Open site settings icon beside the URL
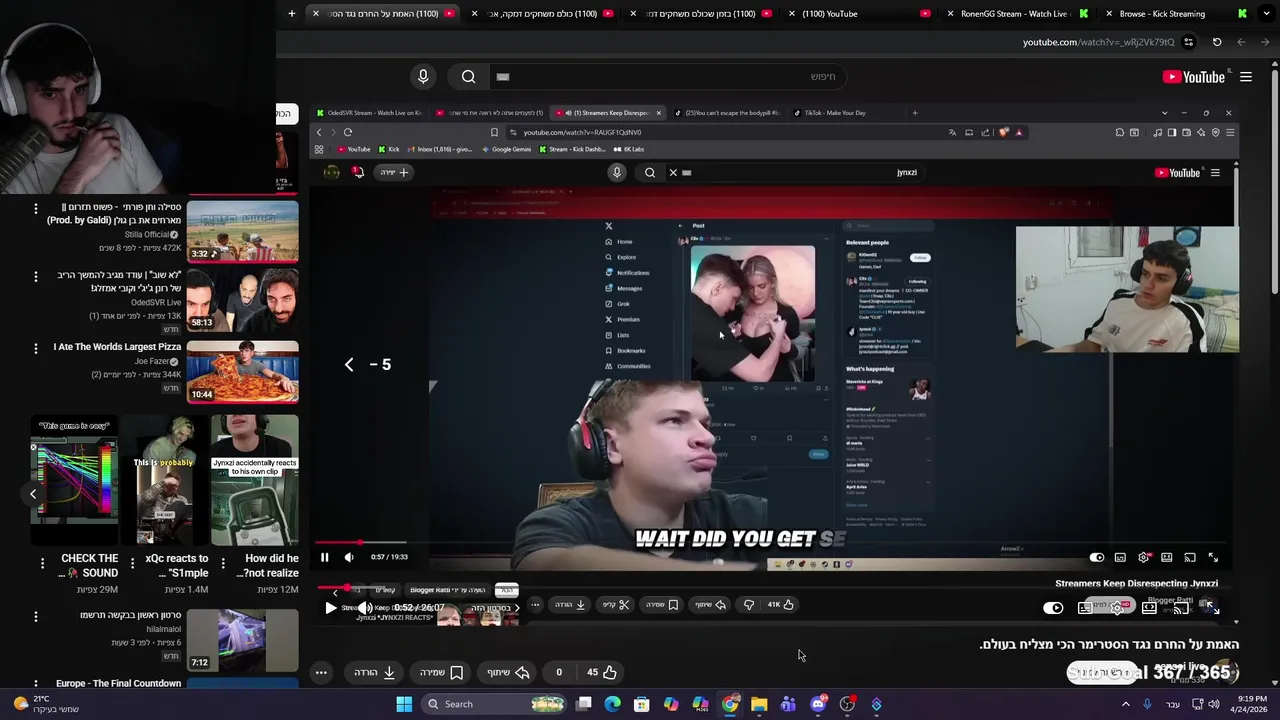Image resolution: width=1280 pixels, height=720 pixels. (x=1188, y=42)
